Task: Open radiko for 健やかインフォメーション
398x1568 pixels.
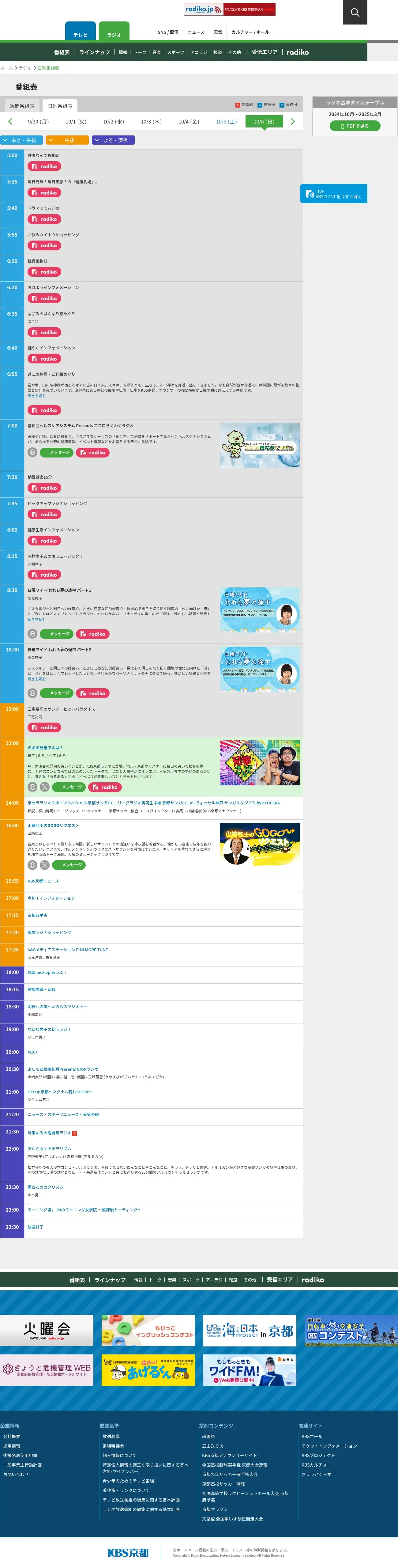Action: pos(44,359)
